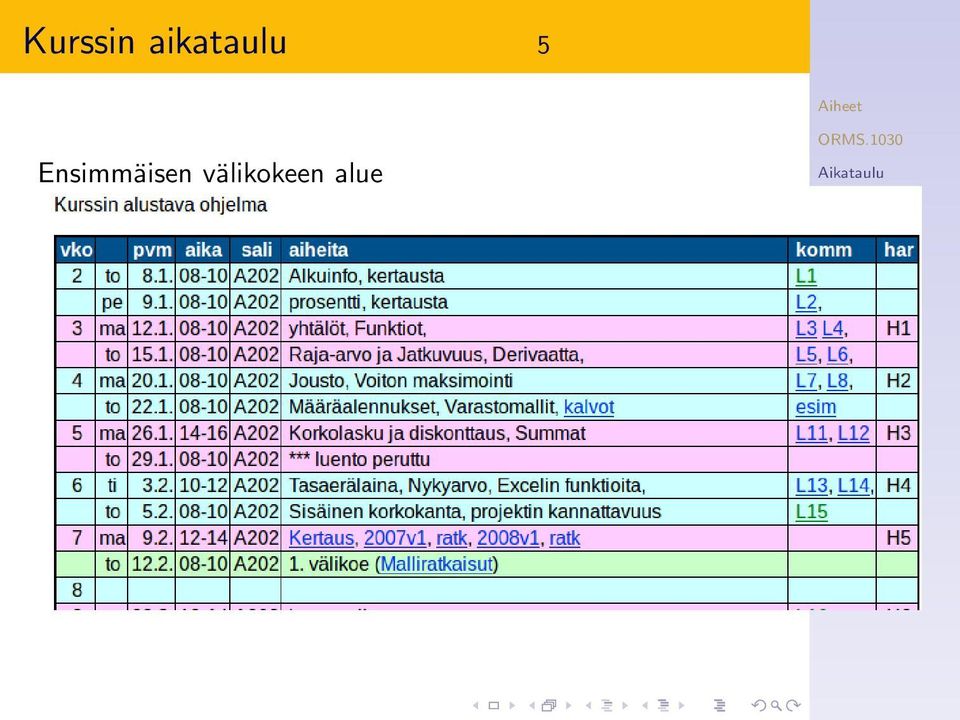Click the next slide arrow after the slide icon
Viewport: 960px width, 720px height.
coord(512,705)
